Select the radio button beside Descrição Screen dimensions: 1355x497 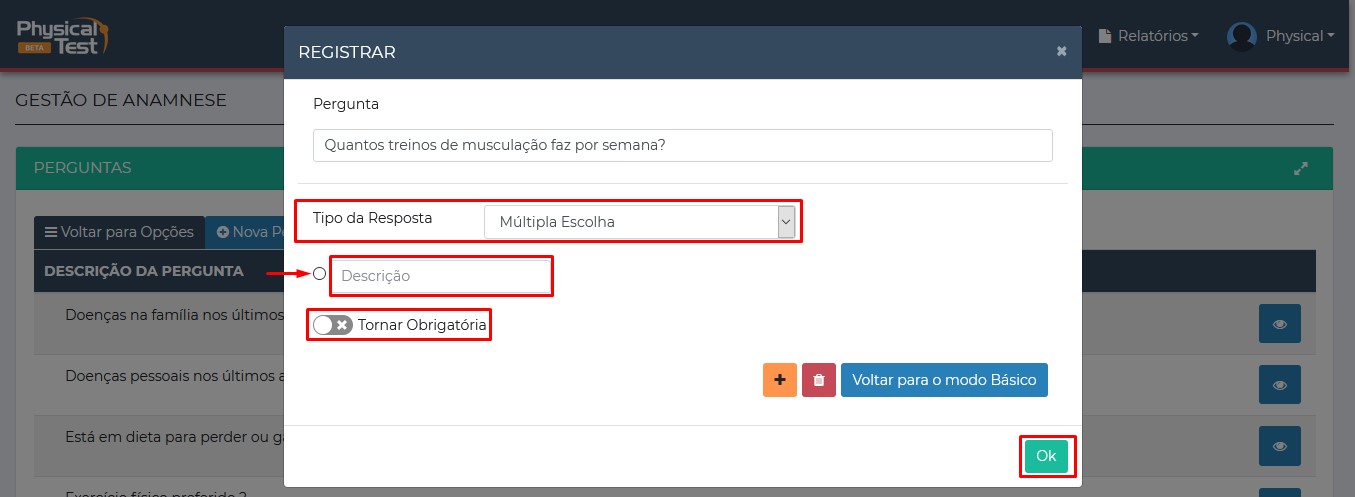click(320, 274)
